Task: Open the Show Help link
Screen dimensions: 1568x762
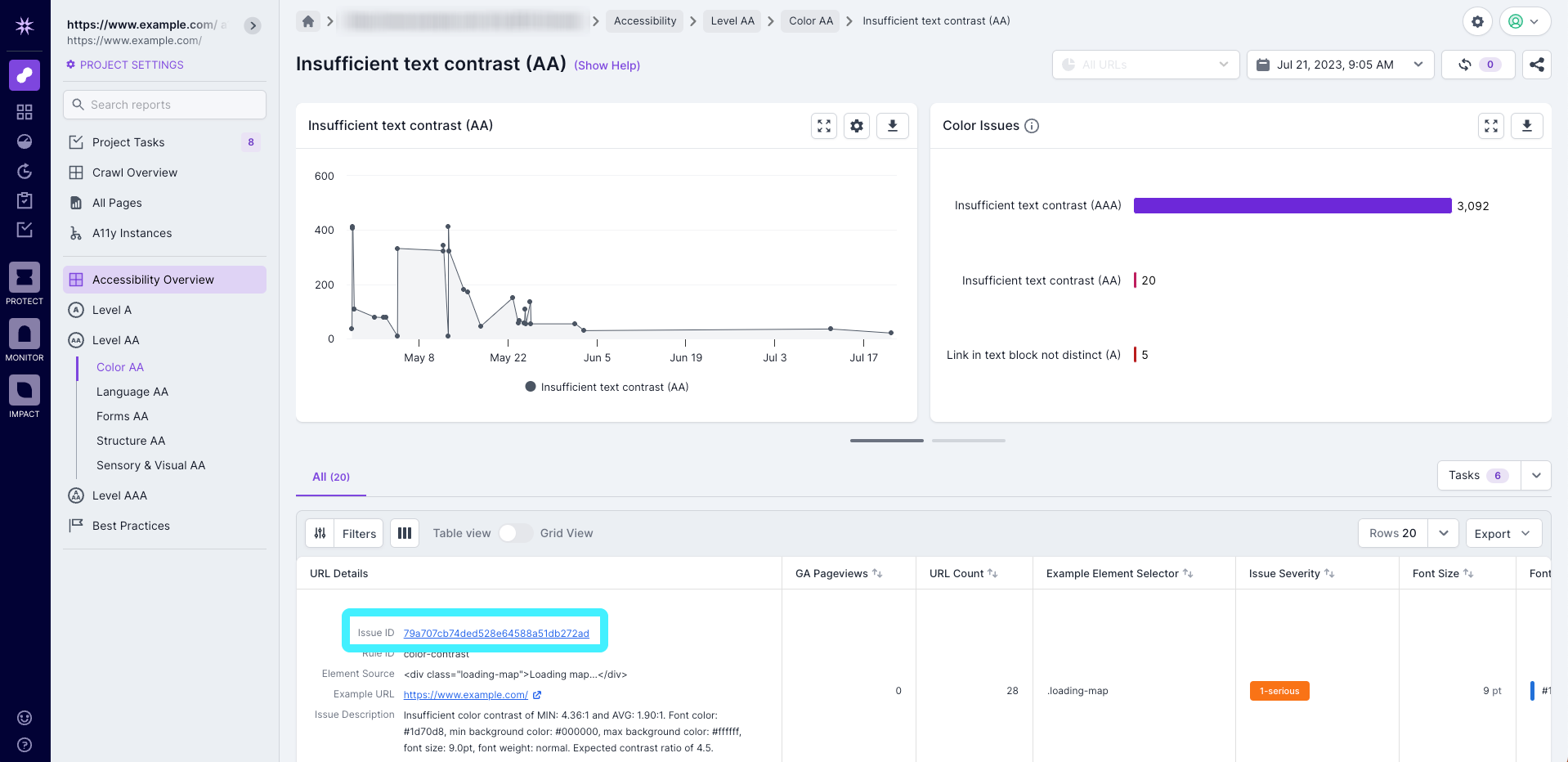Action: (x=607, y=65)
